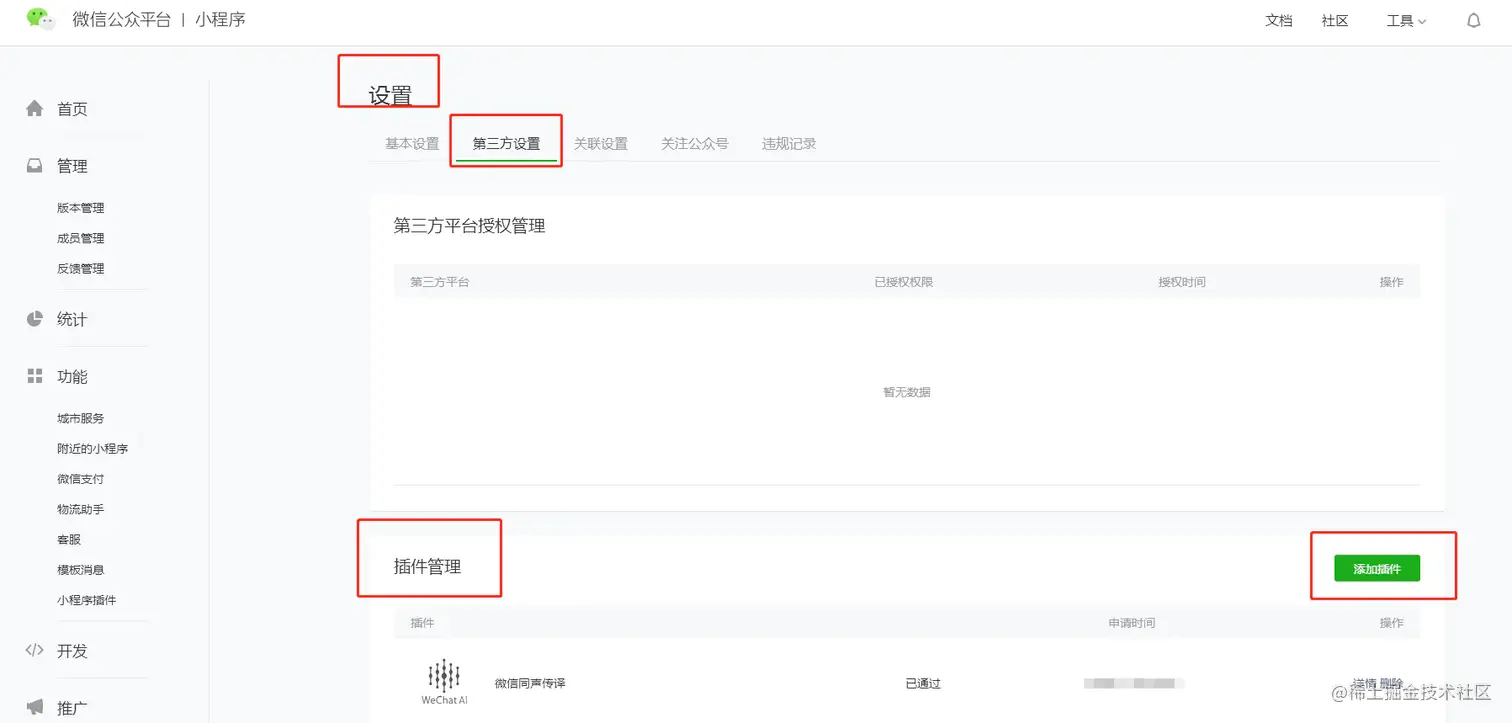Image resolution: width=1512 pixels, height=723 pixels.
Task: Switch to the 基本设置 tab
Action: click(x=412, y=143)
